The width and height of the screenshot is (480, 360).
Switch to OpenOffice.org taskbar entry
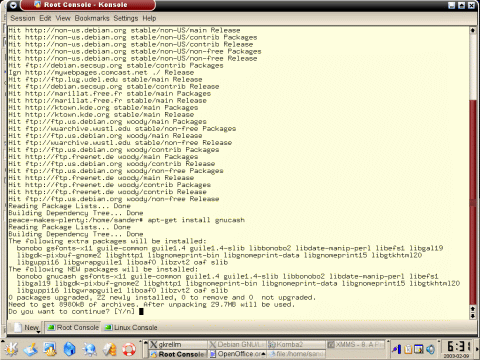(237, 354)
